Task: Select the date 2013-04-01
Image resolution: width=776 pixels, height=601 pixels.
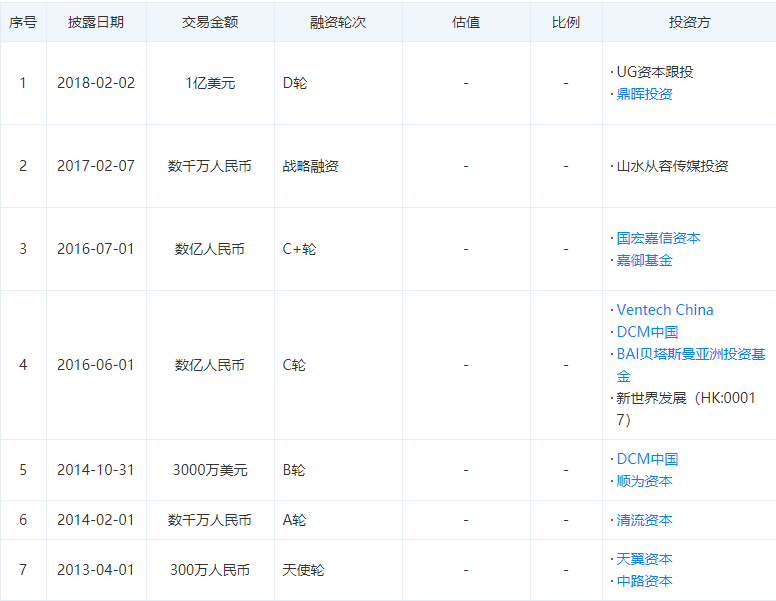Action: tap(96, 570)
